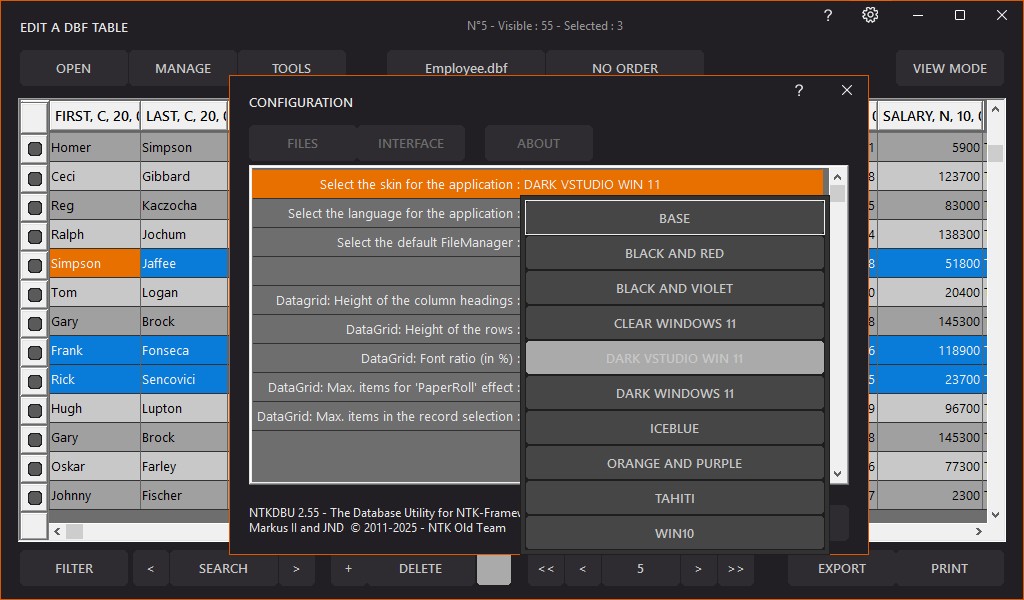Choose the WIN10 skin
The image size is (1024, 600).
point(675,533)
